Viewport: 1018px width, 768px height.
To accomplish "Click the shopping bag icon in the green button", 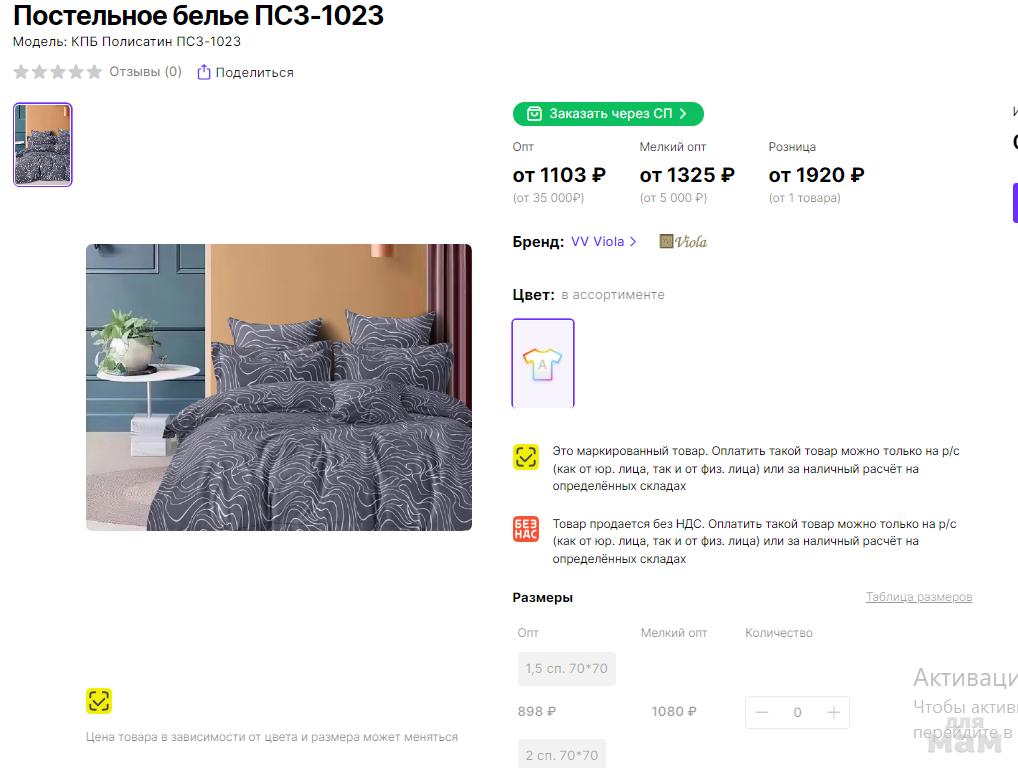I will [x=534, y=114].
